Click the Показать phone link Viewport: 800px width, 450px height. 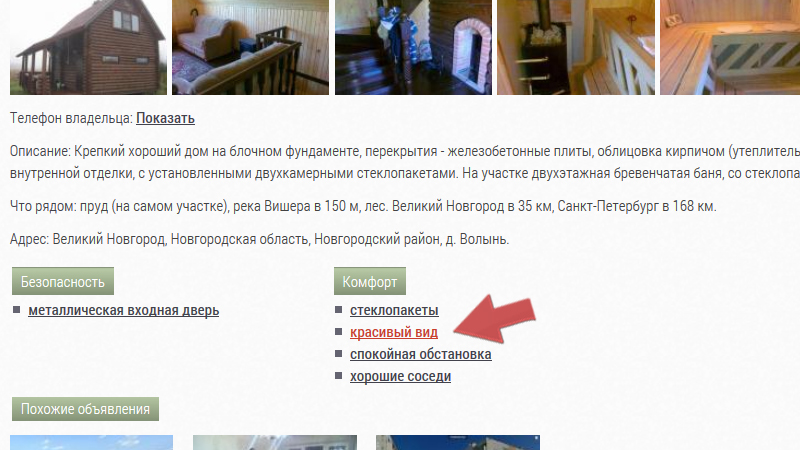point(165,118)
